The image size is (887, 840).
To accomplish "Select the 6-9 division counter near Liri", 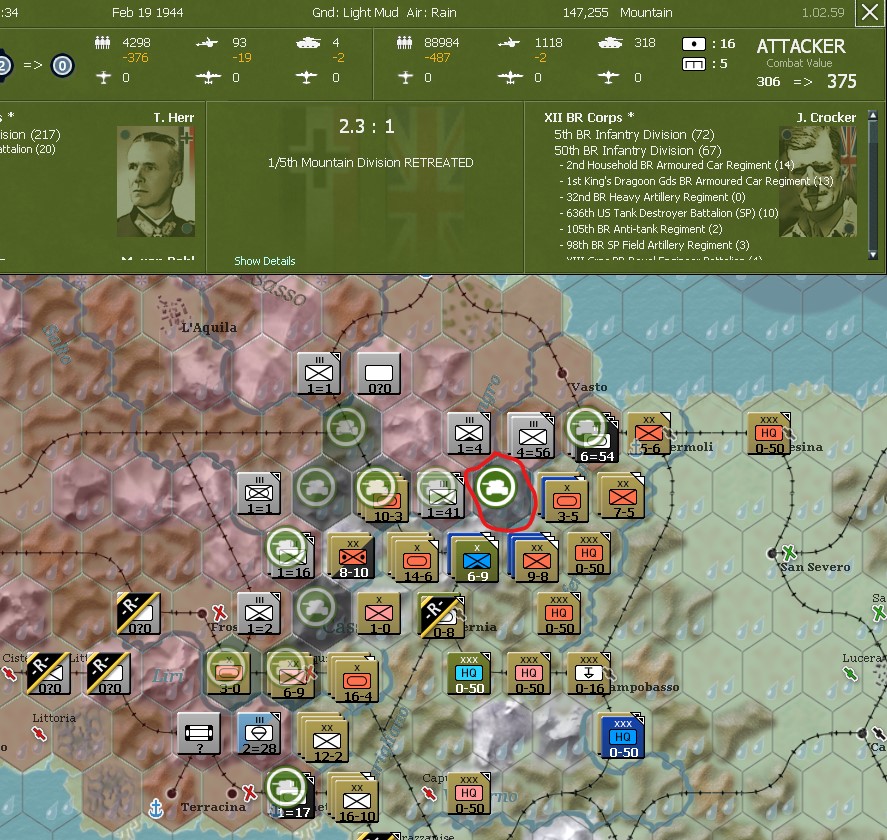I will 292,675.
